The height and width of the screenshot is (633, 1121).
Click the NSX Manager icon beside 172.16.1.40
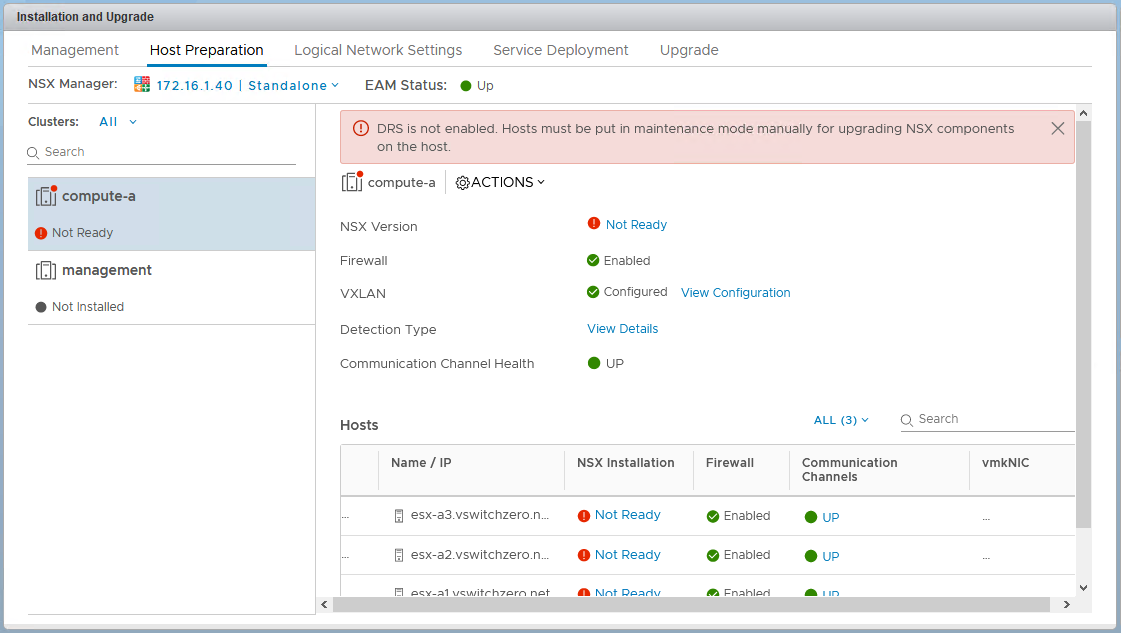142,85
